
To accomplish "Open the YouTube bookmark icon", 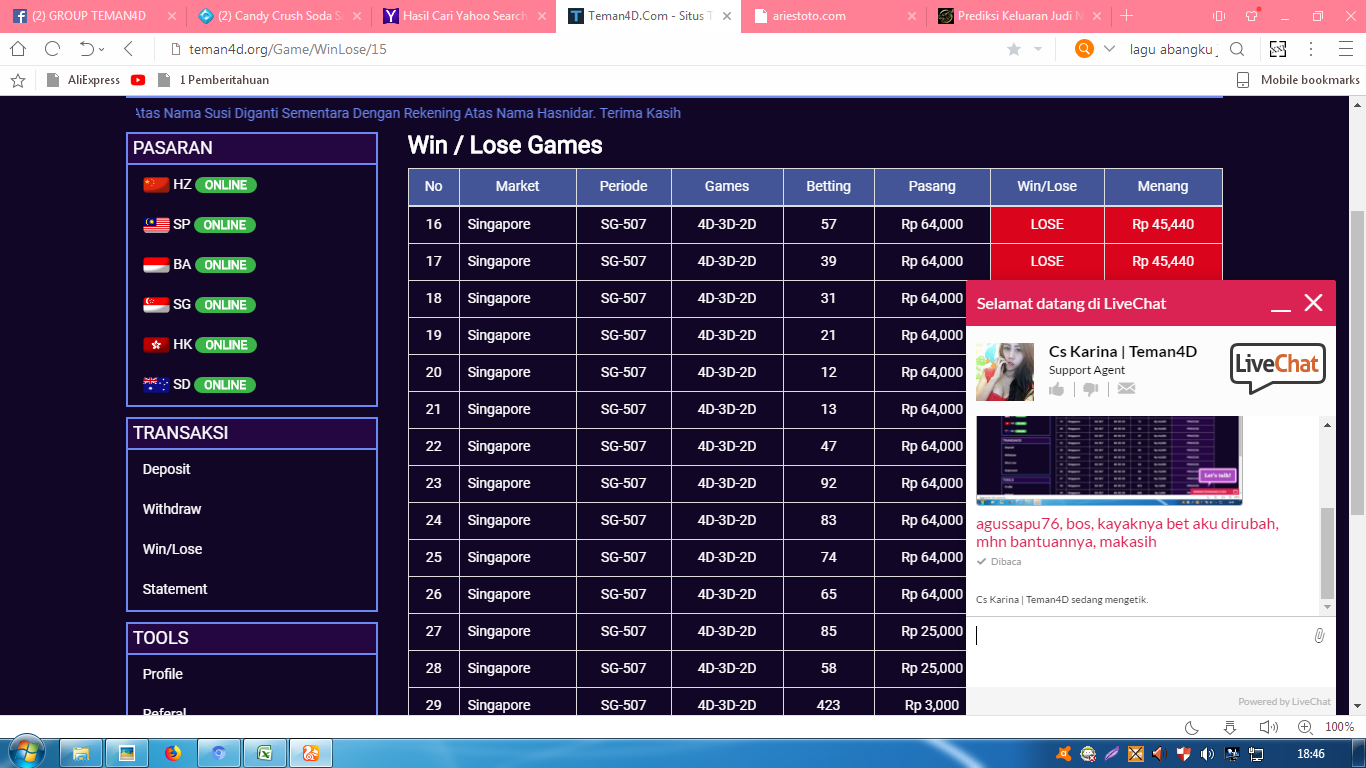I will pos(138,80).
